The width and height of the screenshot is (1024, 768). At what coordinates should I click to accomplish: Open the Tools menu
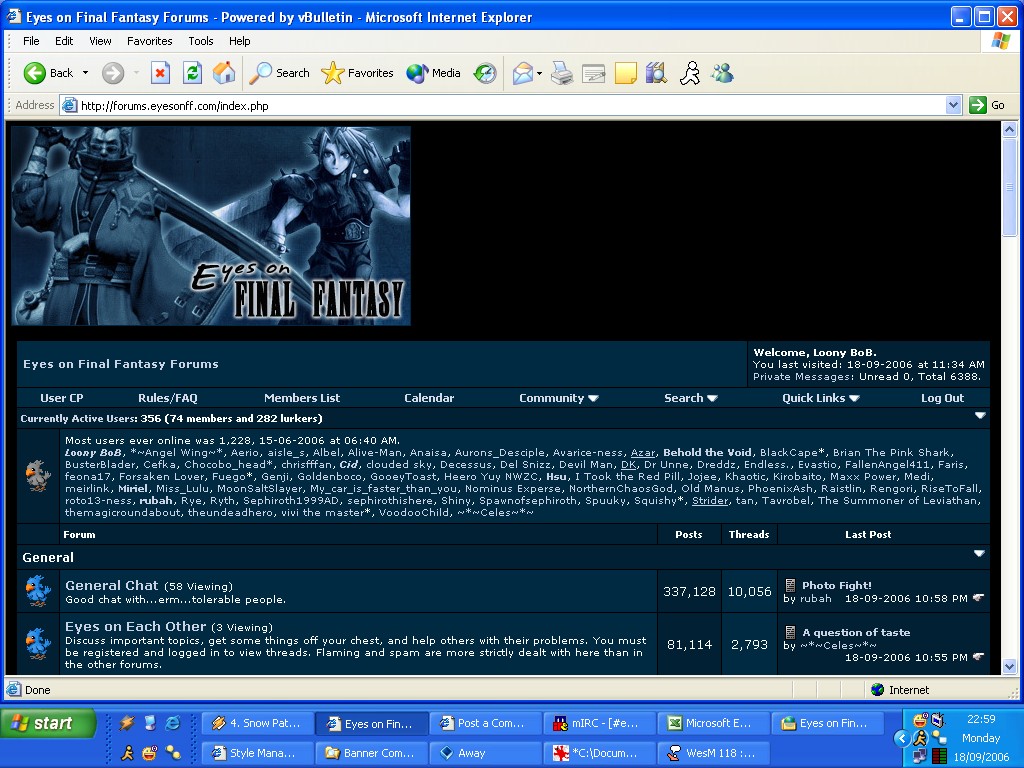tap(200, 40)
